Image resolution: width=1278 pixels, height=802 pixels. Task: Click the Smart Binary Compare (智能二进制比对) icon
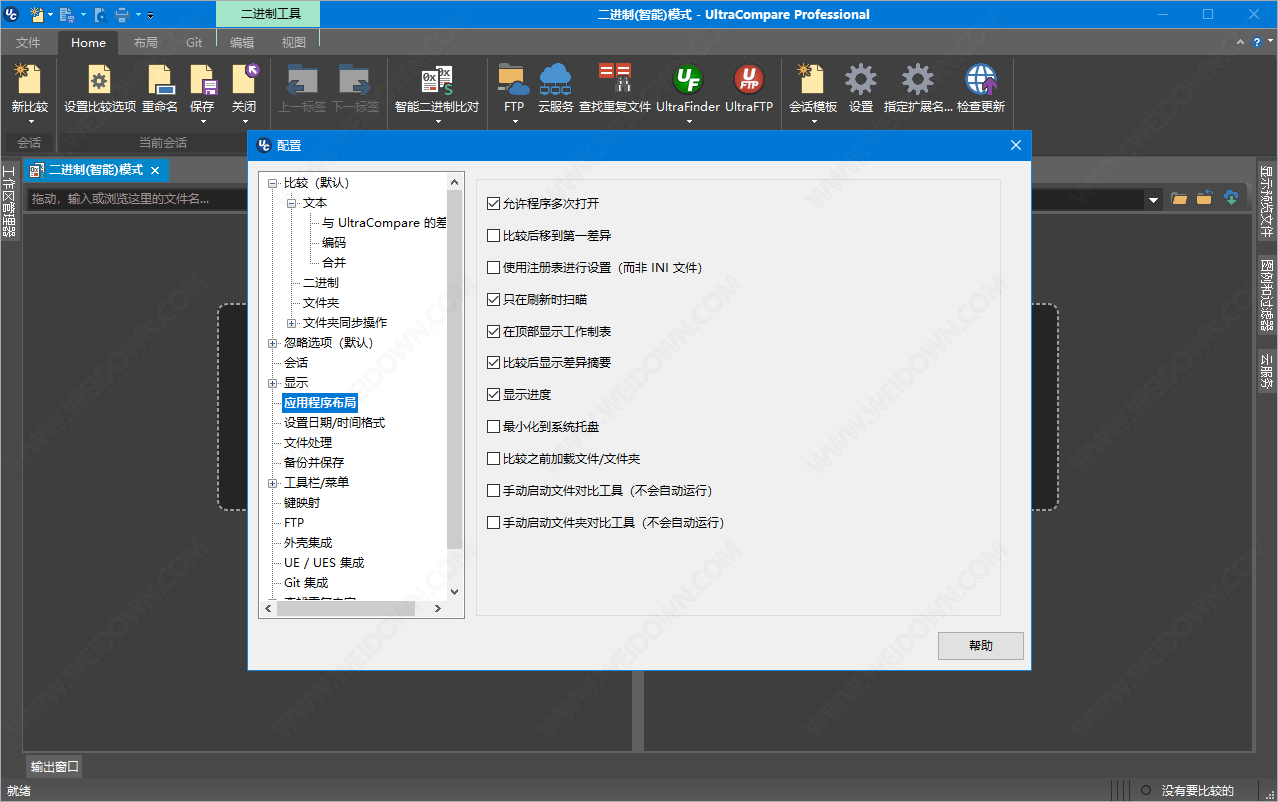[x=436, y=81]
